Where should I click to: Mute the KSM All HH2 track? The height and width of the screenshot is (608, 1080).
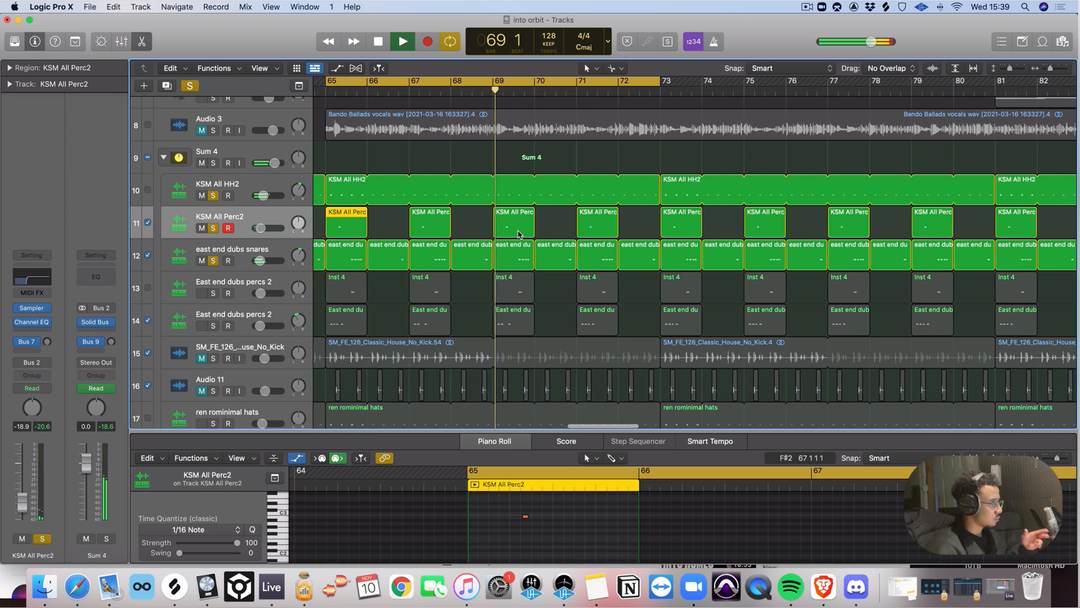[201, 196]
